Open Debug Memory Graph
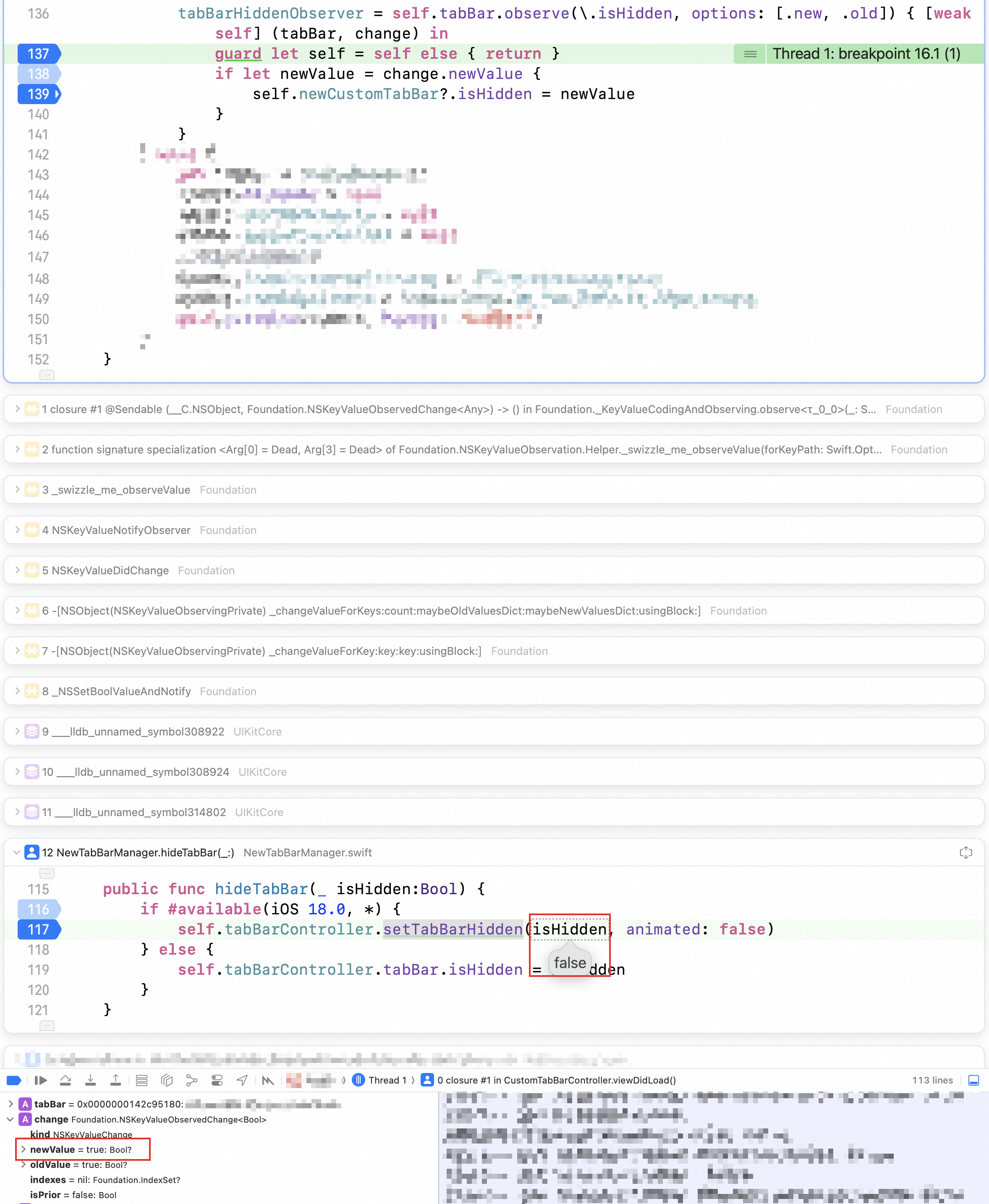This screenshot has height=1204, width=989. tap(192, 1080)
